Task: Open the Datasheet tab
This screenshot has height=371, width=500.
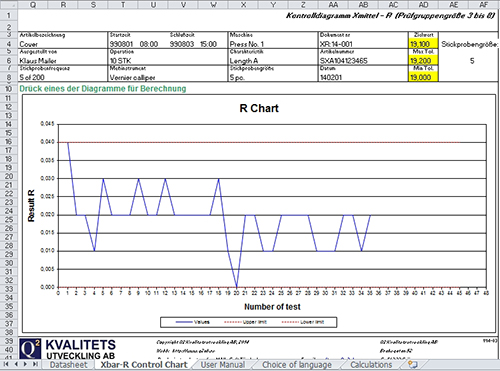Action: tap(68, 365)
